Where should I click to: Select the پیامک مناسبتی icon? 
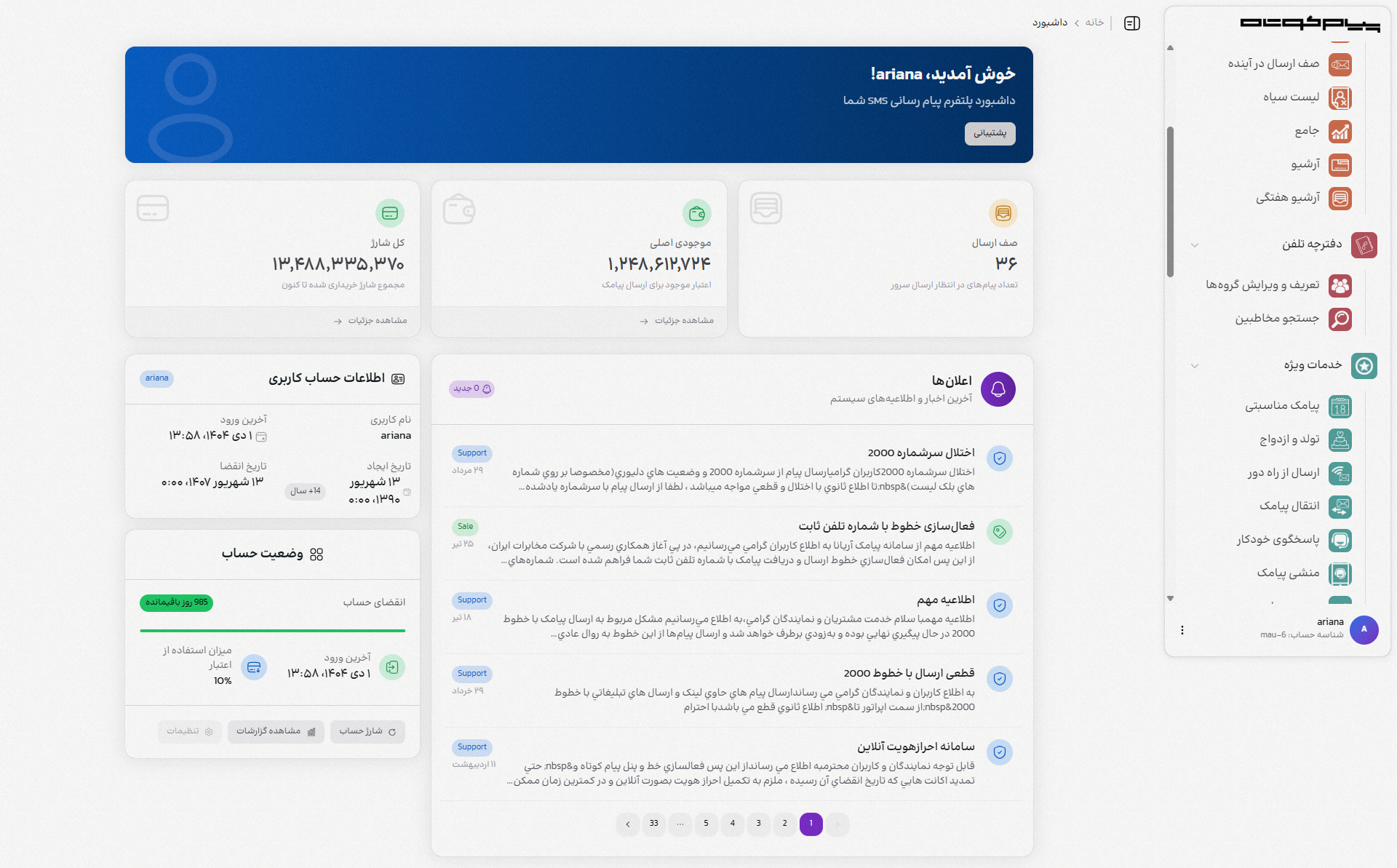coord(1341,407)
